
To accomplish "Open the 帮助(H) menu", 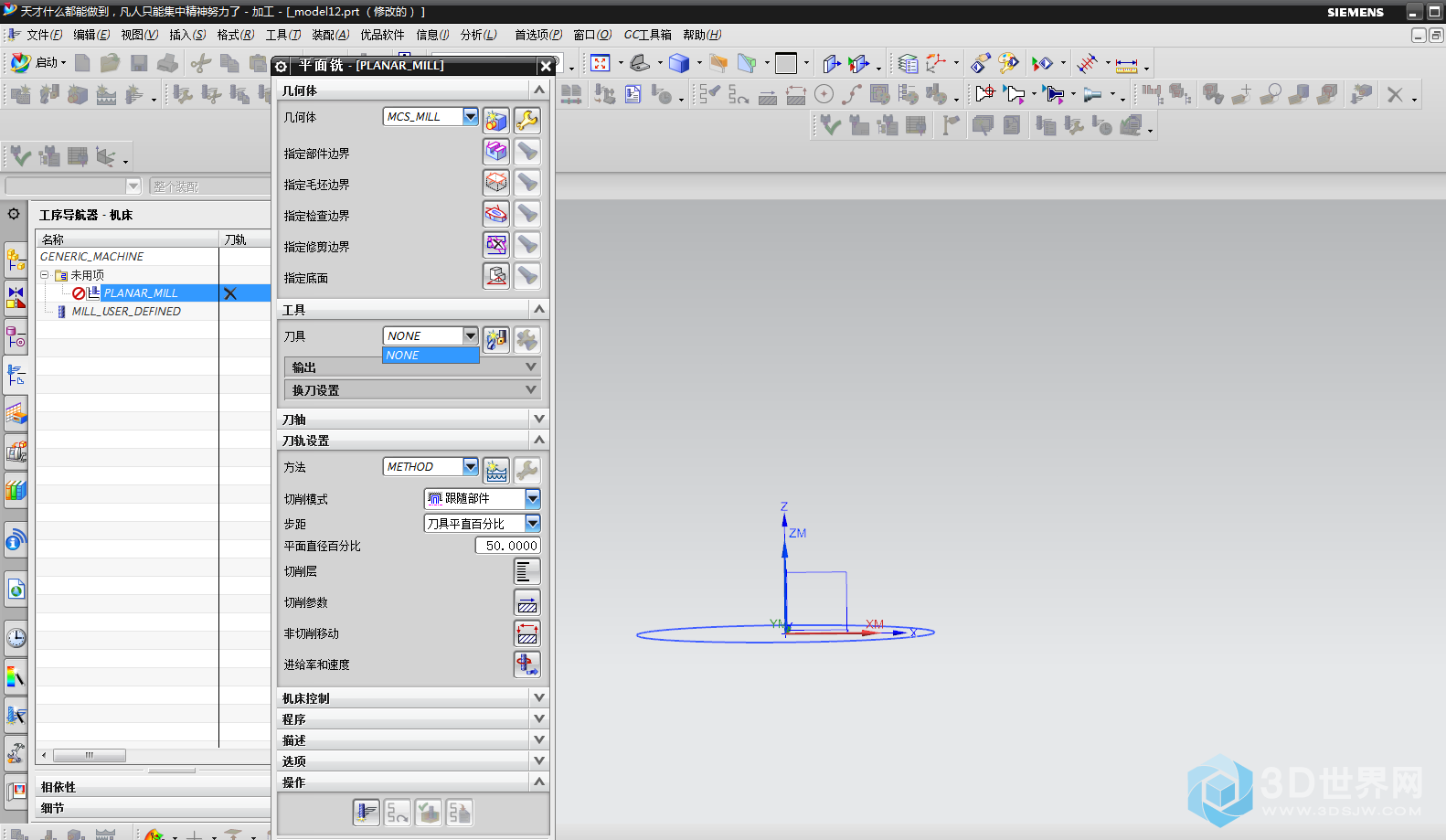I will [x=702, y=35].
